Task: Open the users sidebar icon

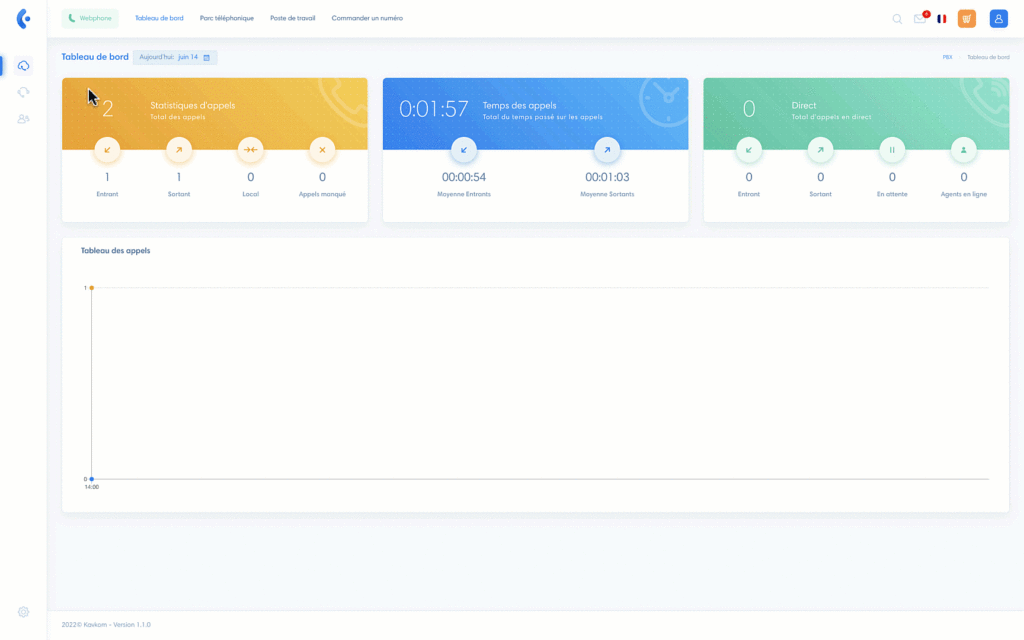Action: click(x=23, y=119)
